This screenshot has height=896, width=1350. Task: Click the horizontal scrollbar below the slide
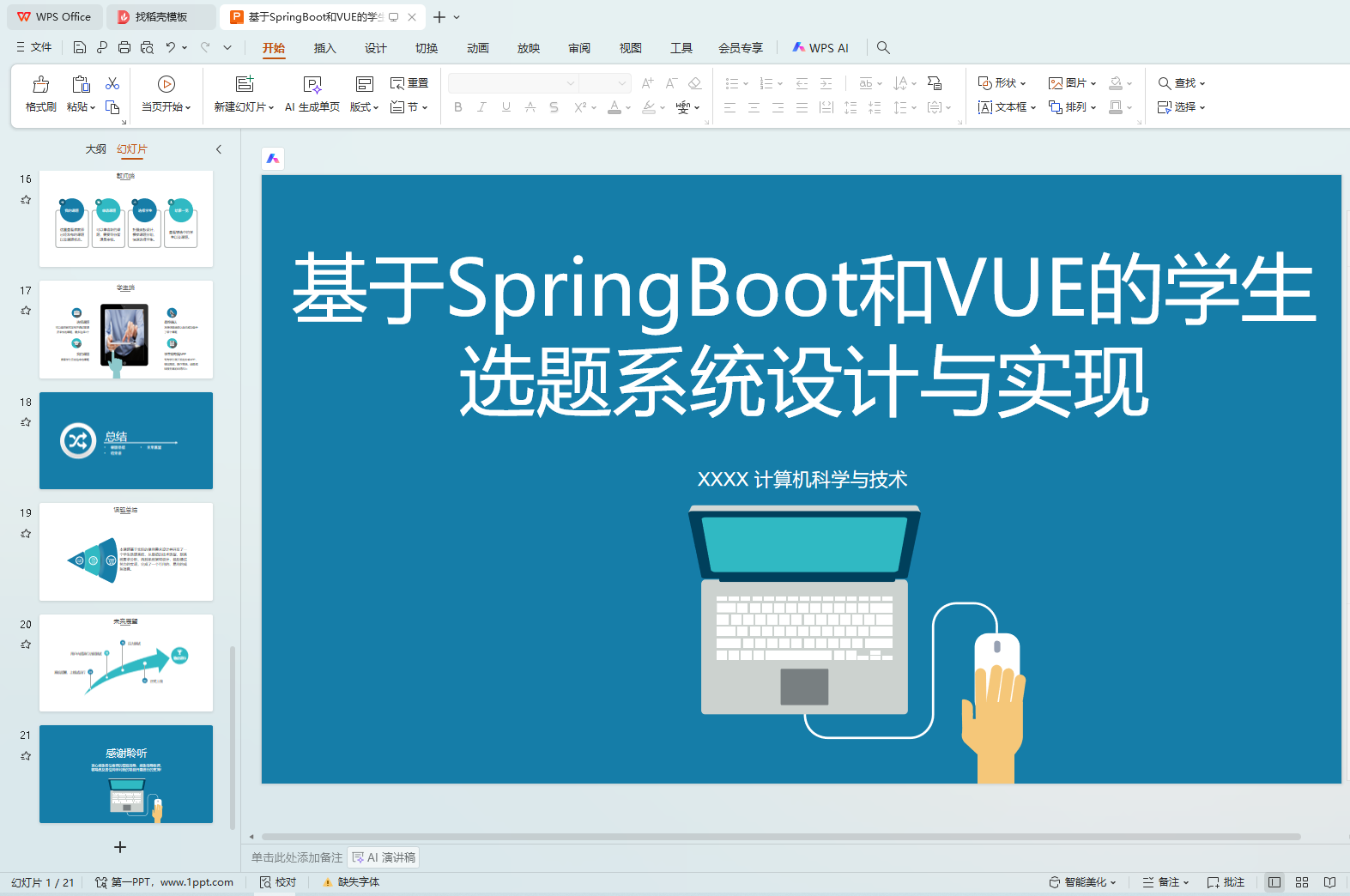[781, 837]
